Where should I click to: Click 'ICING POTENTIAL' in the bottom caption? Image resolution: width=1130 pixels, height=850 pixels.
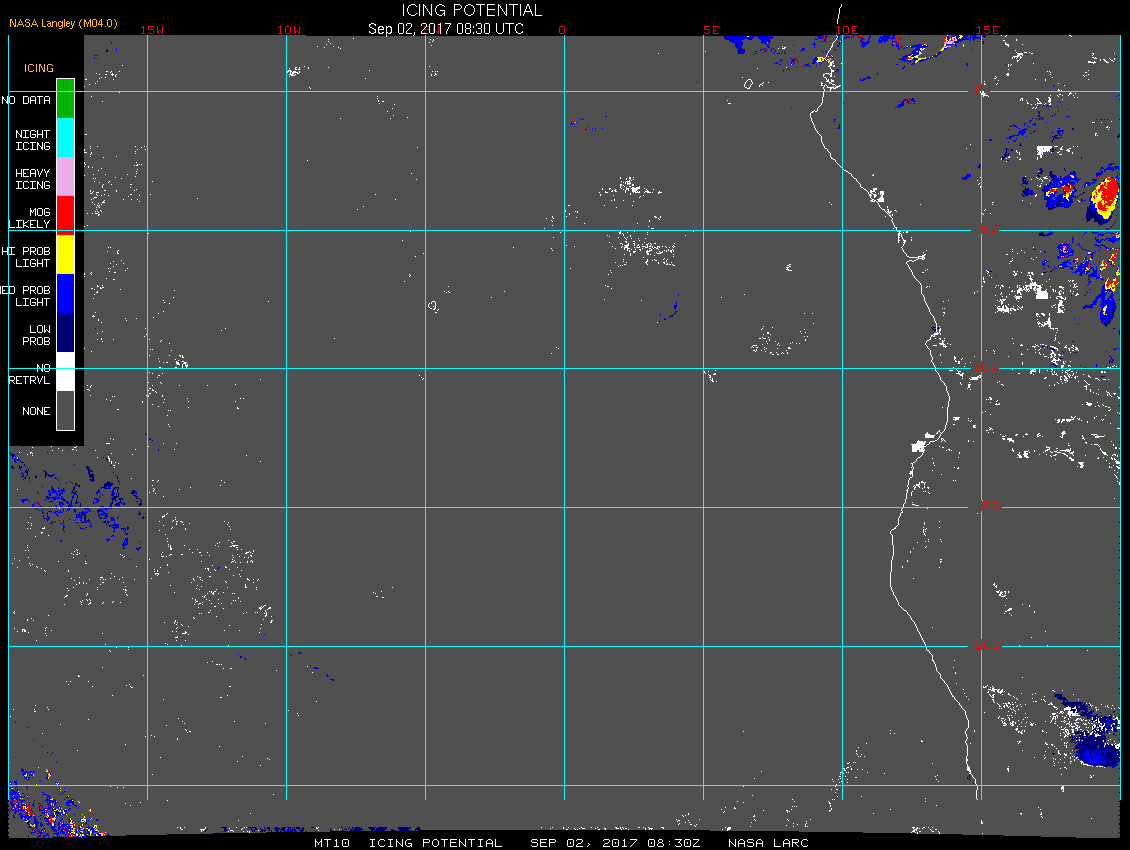[x=435, y=843]
